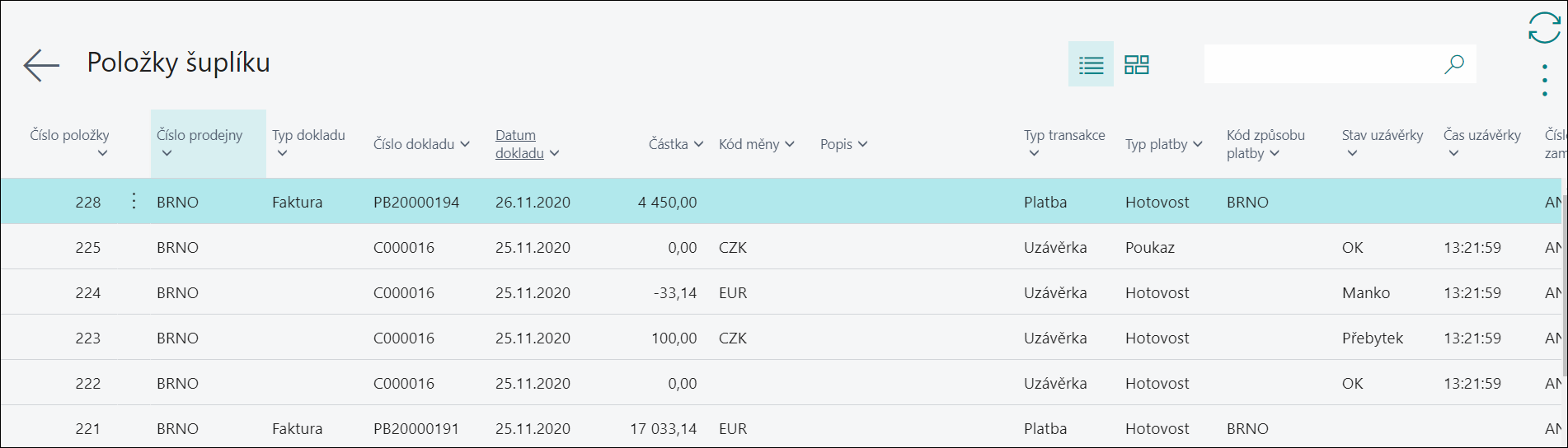Image resolution: width=1568 pixels, height=448 pixels.
Task: Focus the search input field
Action: point(1323,64)
